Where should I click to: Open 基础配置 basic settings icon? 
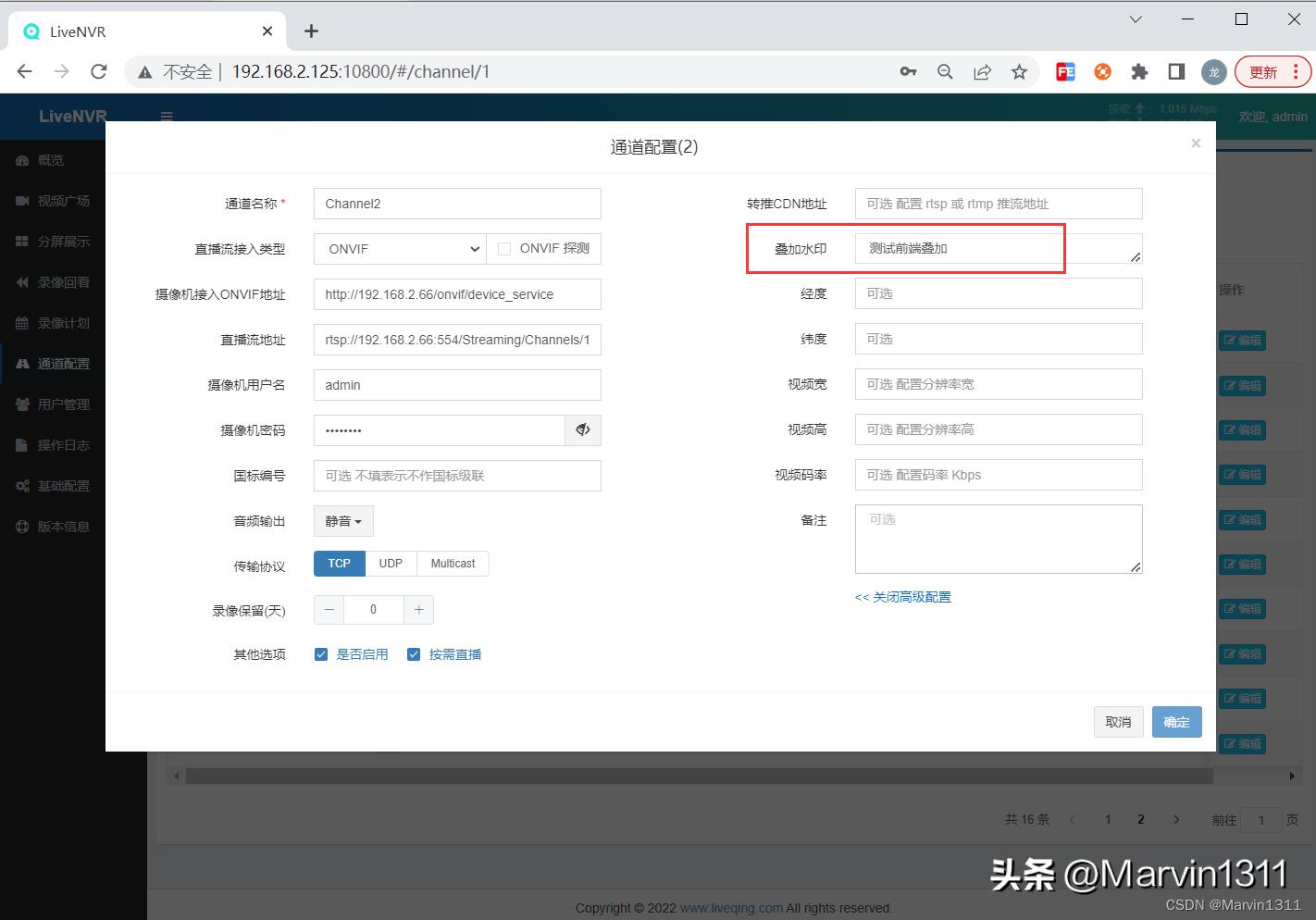(x=22, y=485)
